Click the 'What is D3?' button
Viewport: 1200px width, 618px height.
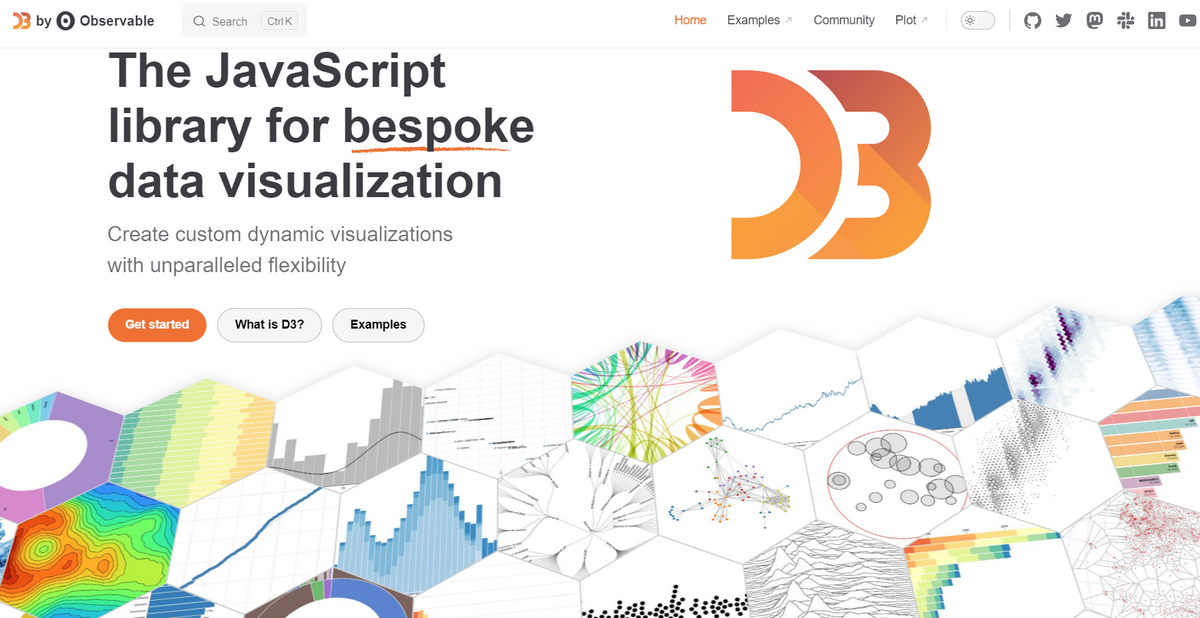tap(269, 325)
